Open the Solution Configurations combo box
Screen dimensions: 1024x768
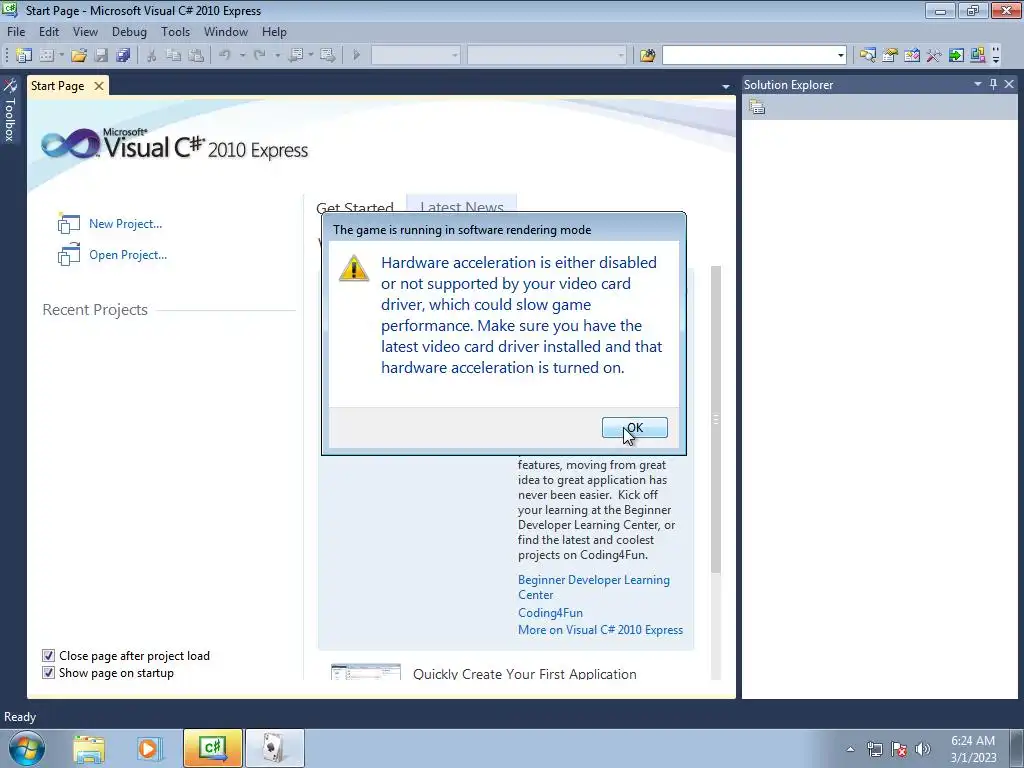pos(416,56)
